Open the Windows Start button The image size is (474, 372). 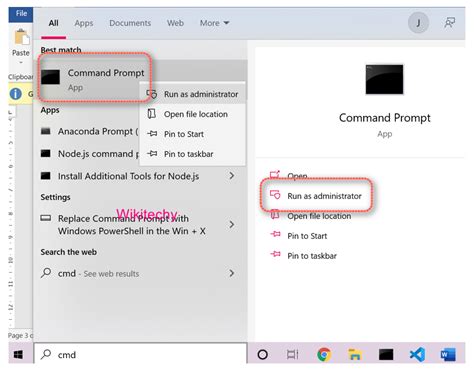point(18,354)
